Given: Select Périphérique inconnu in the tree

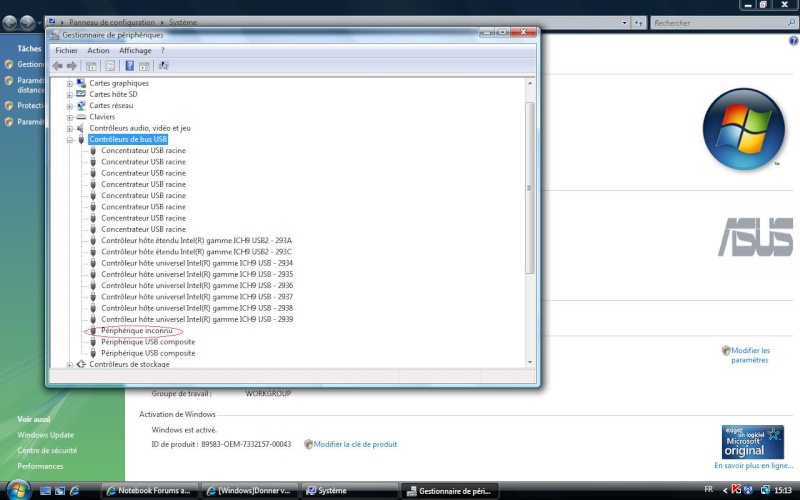Looking at the screenshot, I should pos(137,331).
